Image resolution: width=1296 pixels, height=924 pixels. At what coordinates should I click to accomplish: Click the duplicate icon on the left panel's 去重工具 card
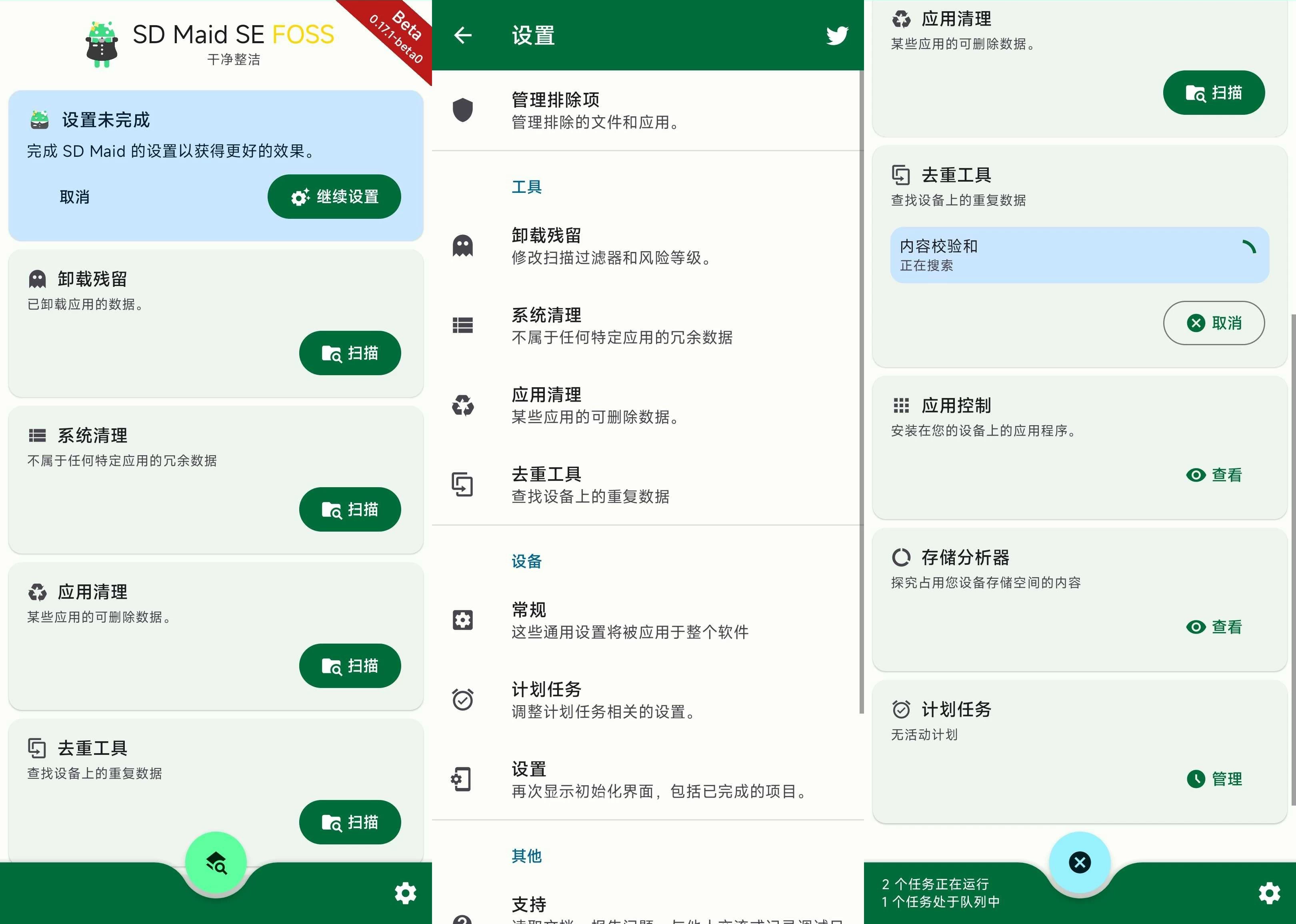pos(37,748)
